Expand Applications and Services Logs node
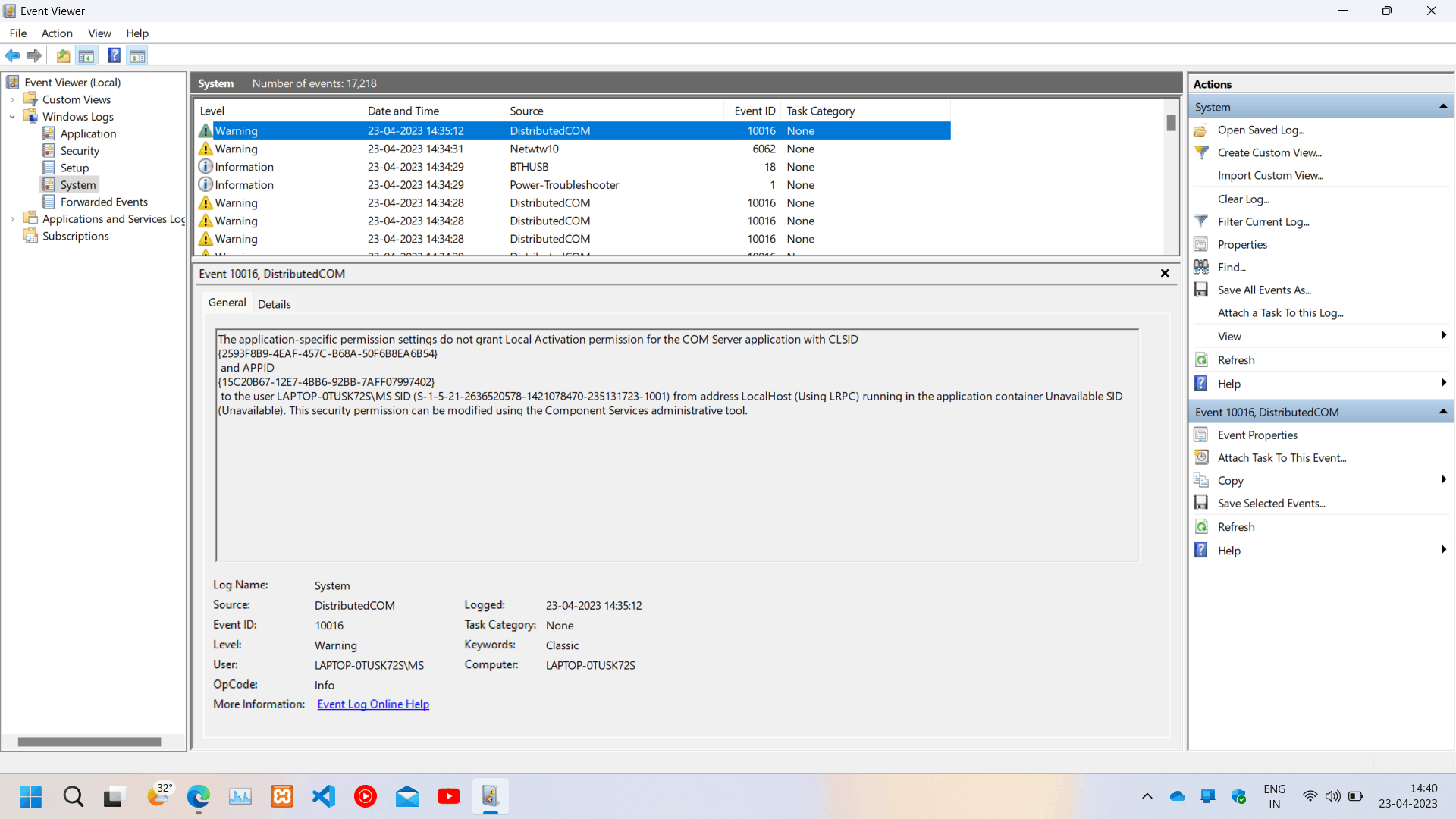 pyautogui.click(x=12, y=219)
